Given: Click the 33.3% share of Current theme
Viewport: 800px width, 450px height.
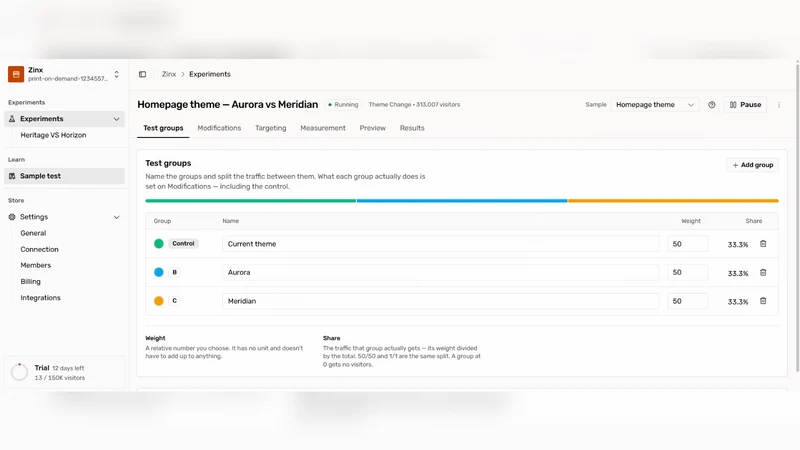Looking at the screenshot, I should click(x=738, y=245).
